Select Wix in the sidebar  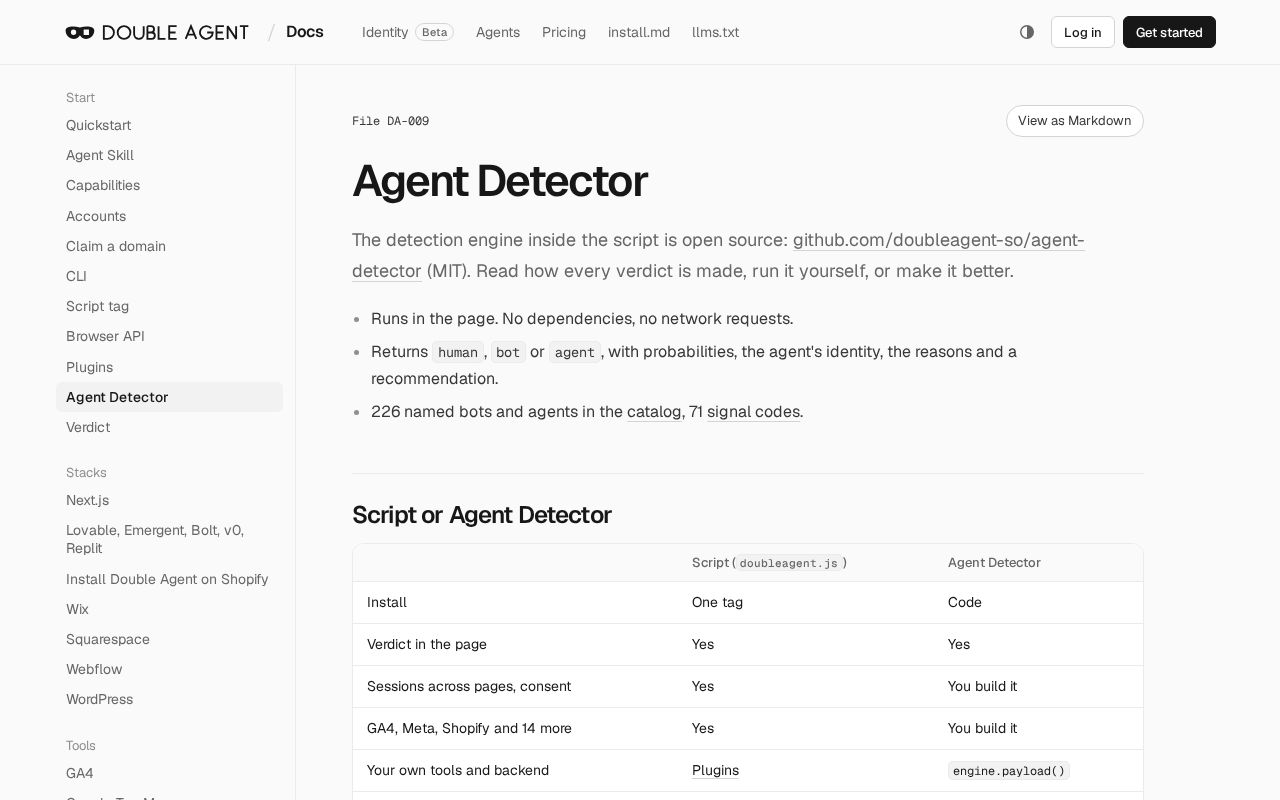169,609
